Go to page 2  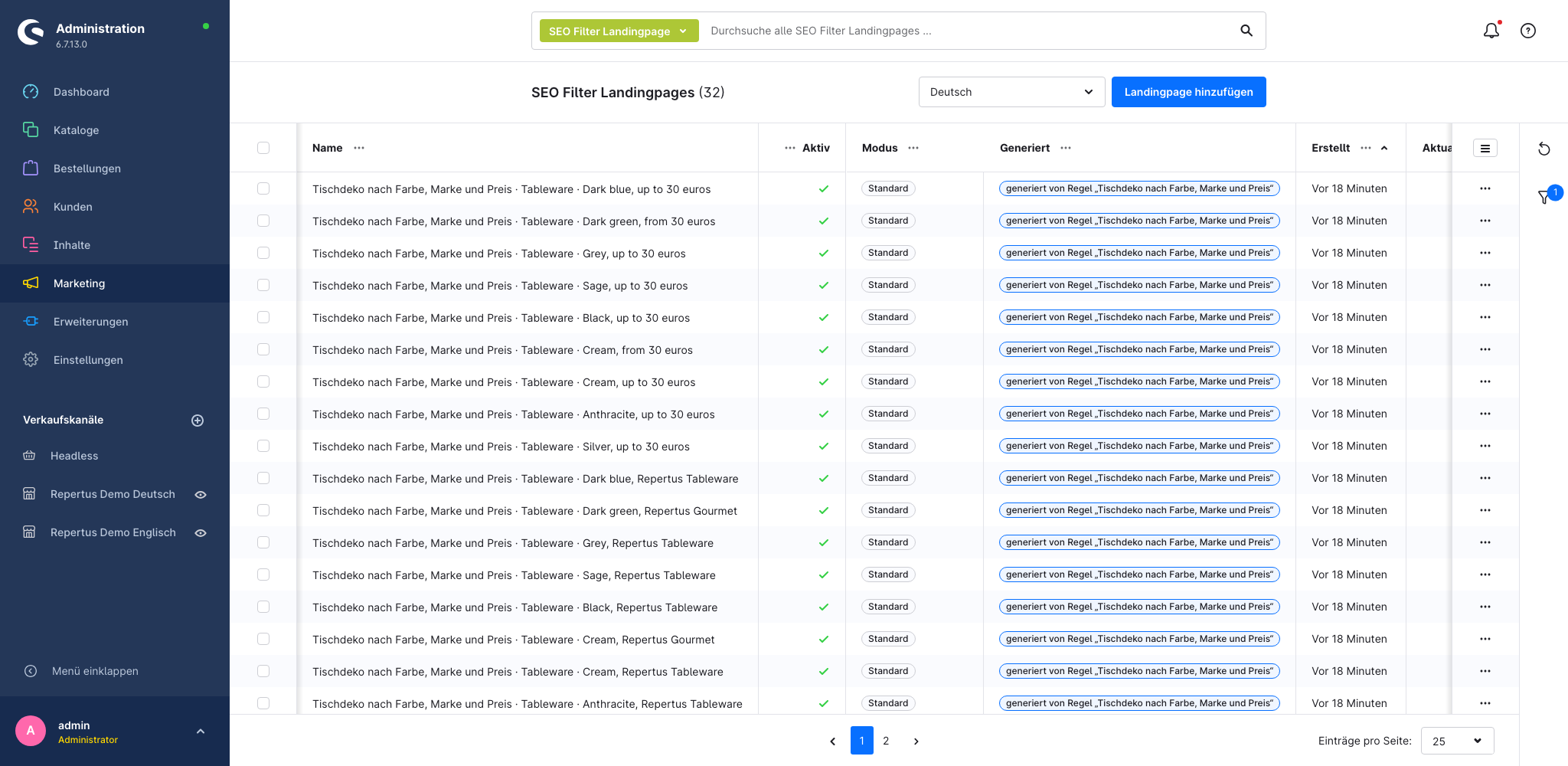(x=886, y=741)
